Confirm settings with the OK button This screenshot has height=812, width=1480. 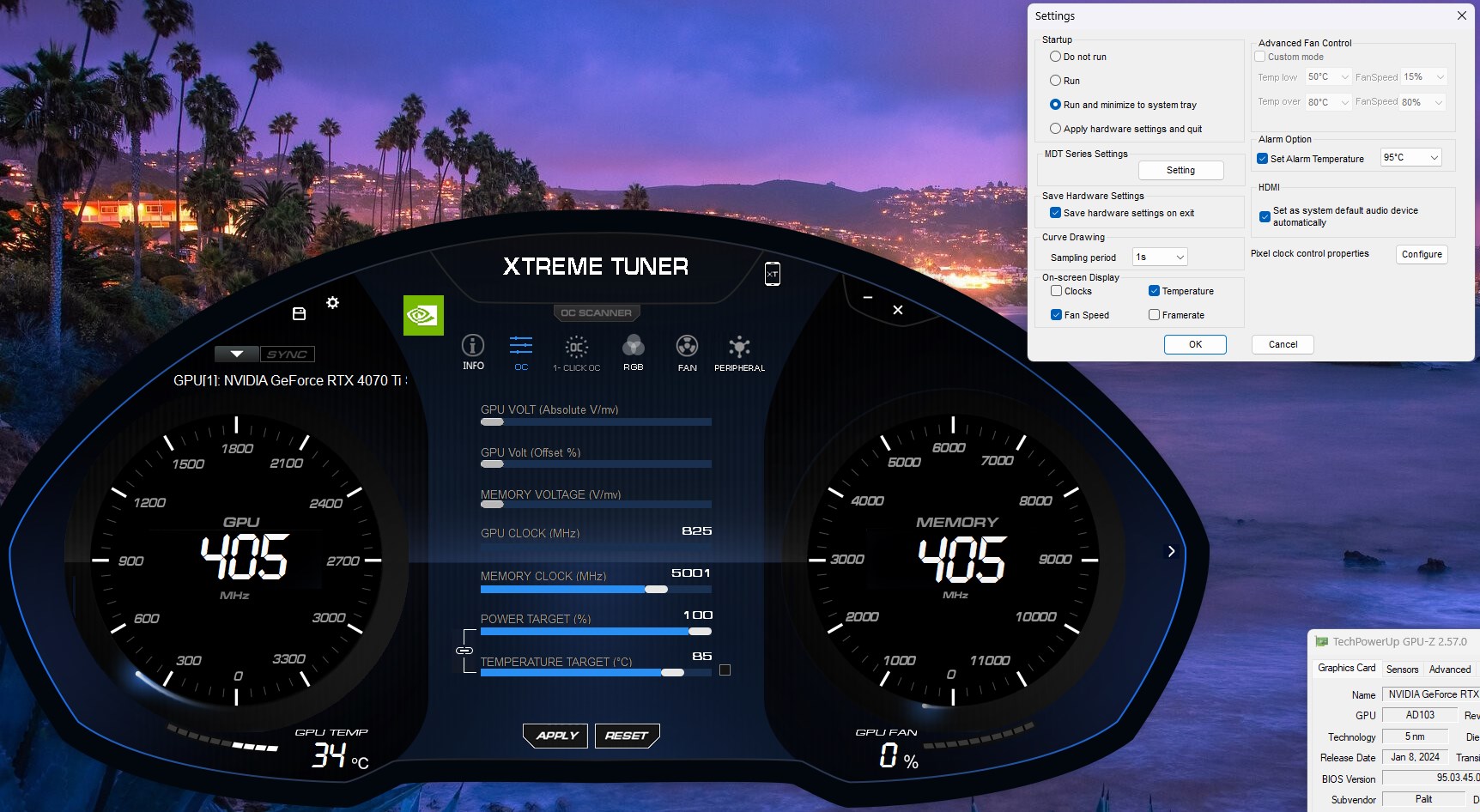coord(1195,344)
